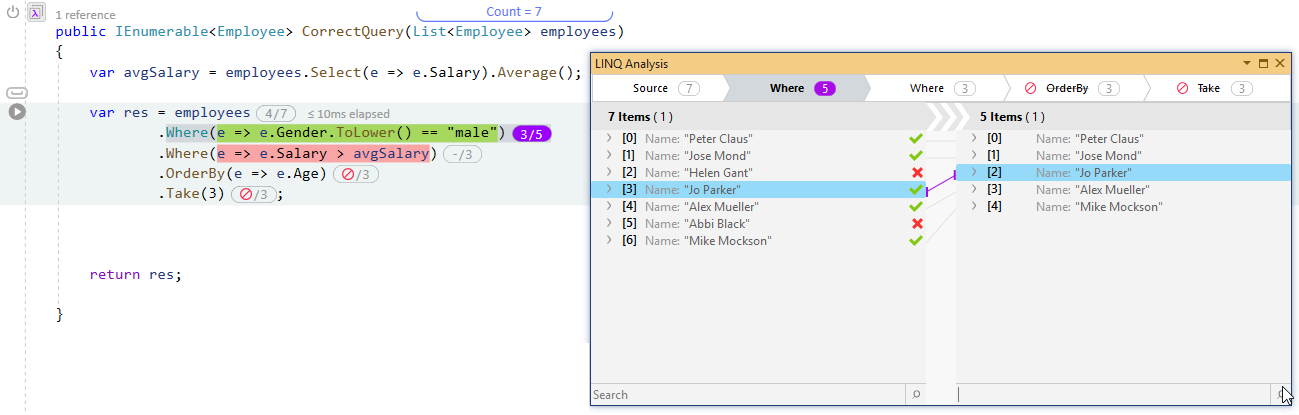Click the purple 3/5 badge
1299x415 pixels.
tap(531, 134)
